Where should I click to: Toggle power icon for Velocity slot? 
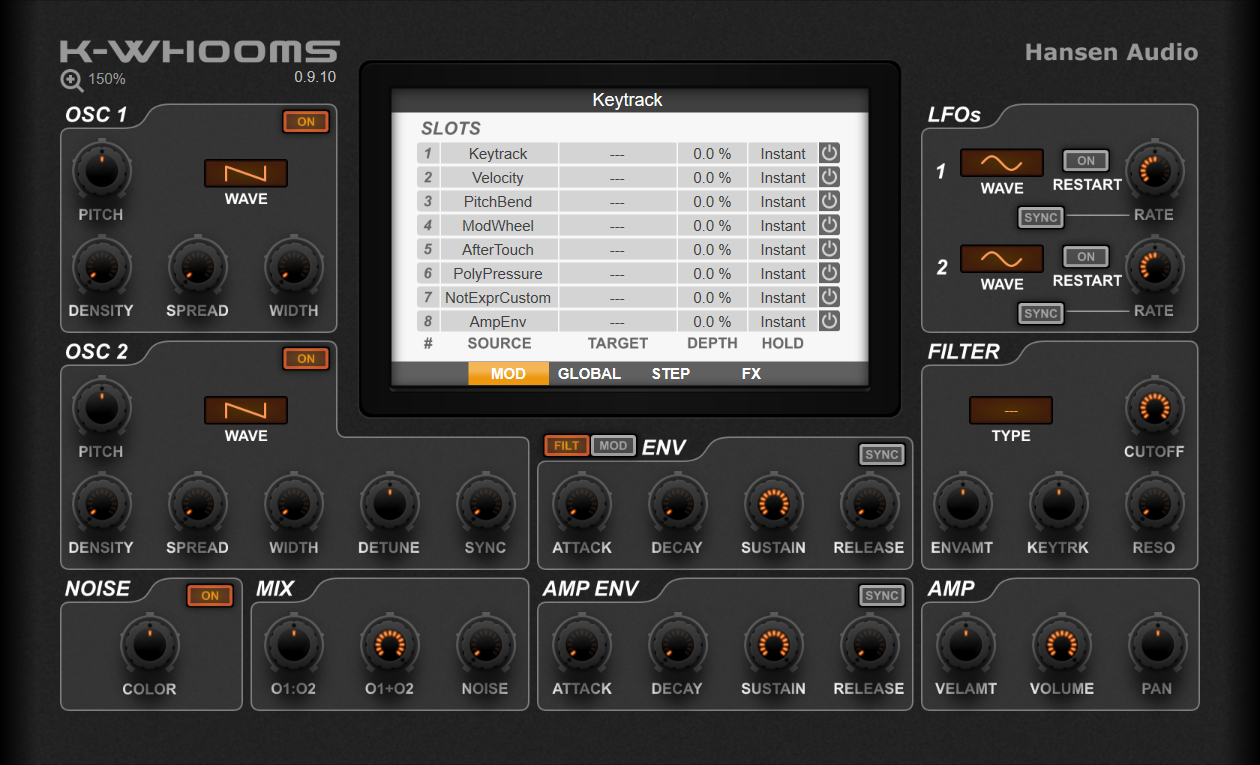tap(830, 177)
